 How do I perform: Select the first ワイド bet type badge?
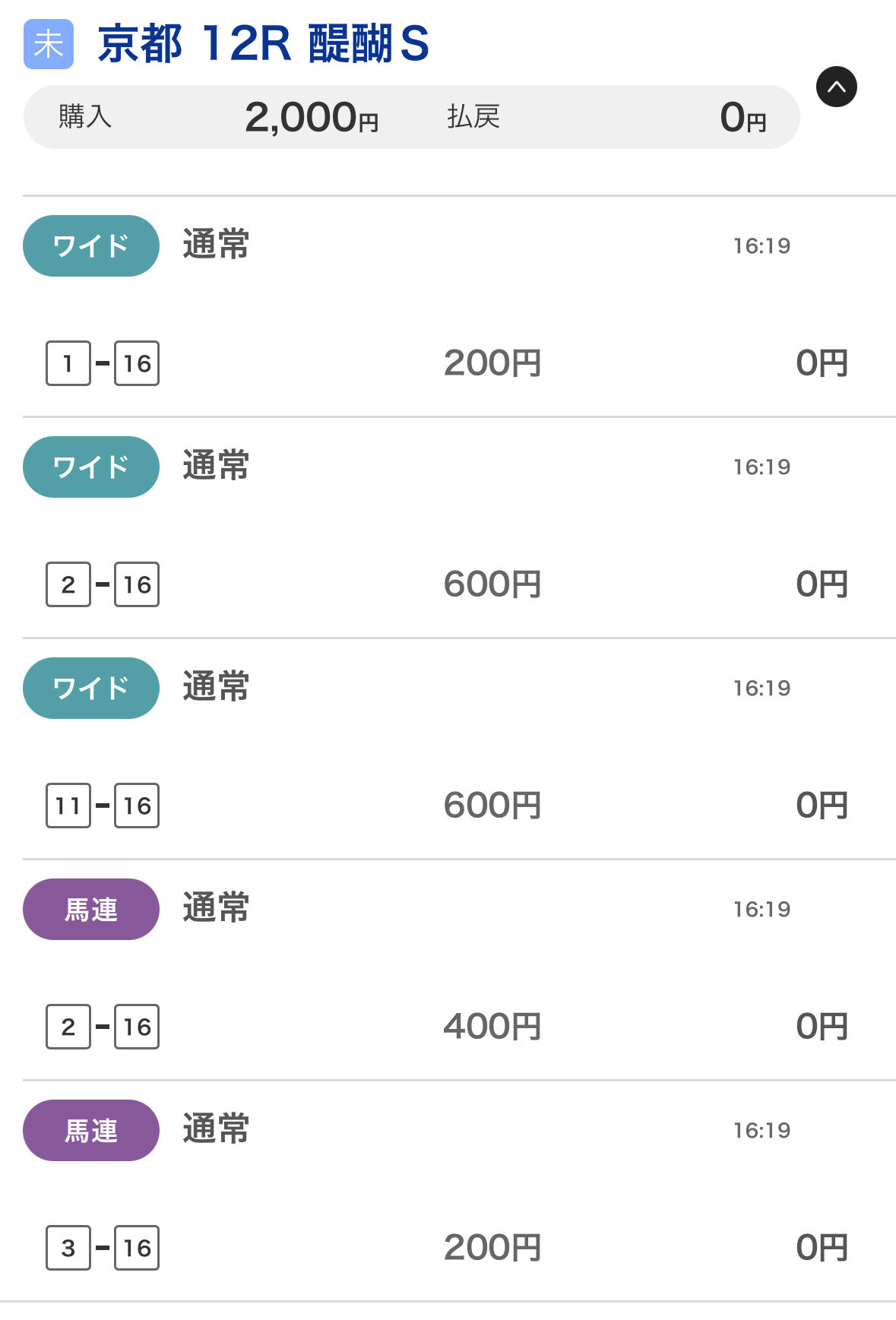tap(91, 245)
